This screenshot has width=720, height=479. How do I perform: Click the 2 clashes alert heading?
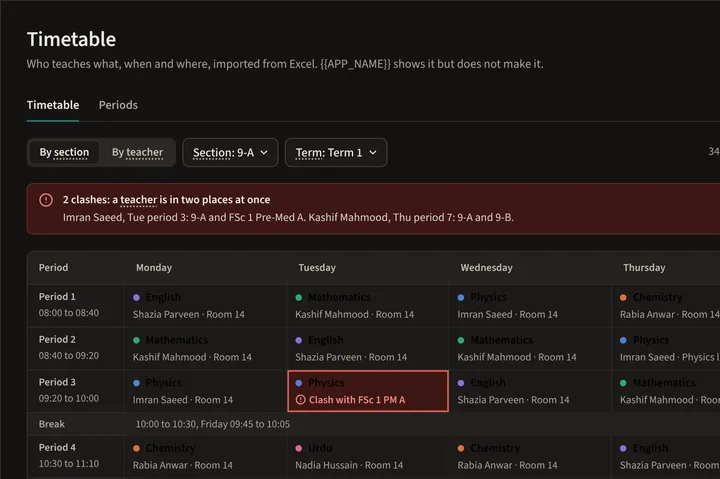(x=166, y=200)
